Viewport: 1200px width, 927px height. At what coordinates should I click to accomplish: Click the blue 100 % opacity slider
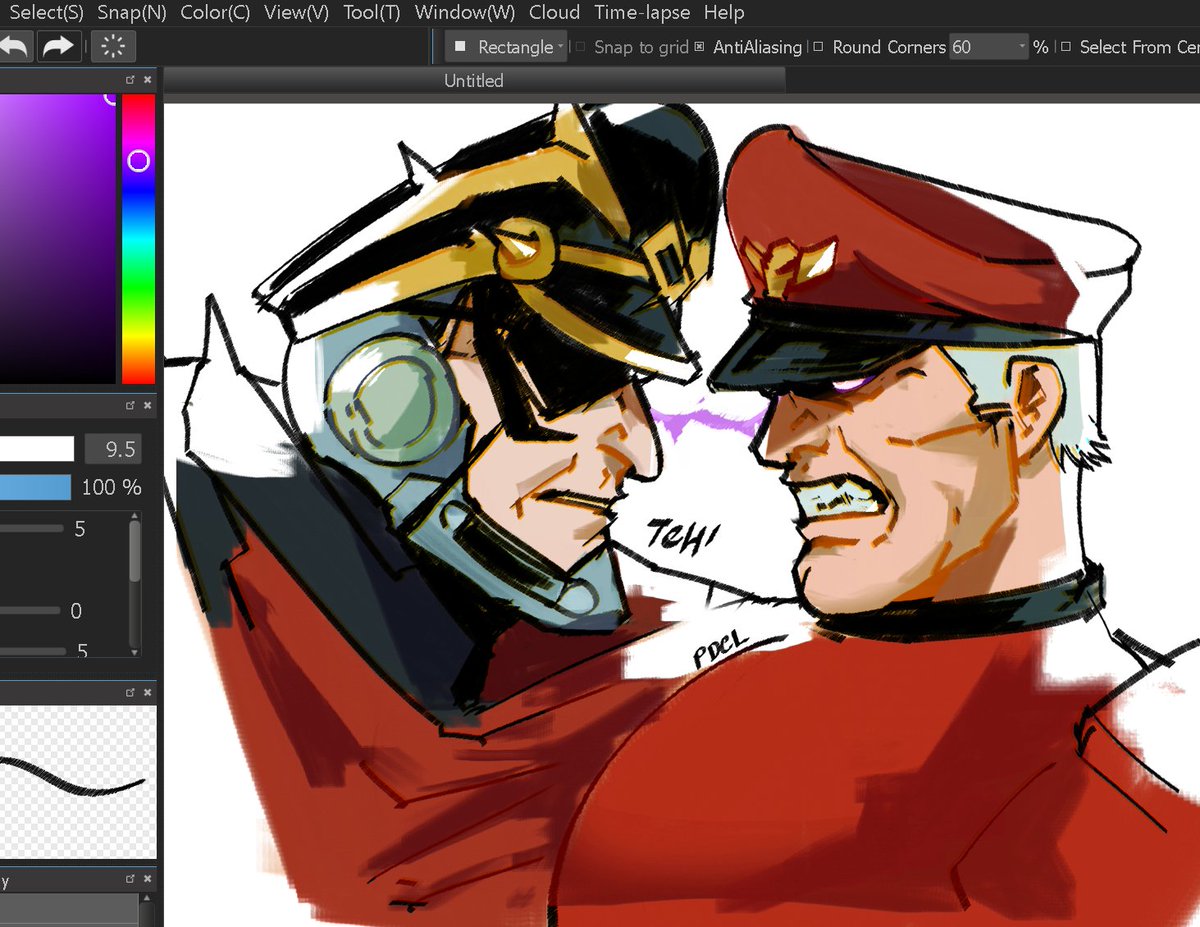tap(35, 487)
